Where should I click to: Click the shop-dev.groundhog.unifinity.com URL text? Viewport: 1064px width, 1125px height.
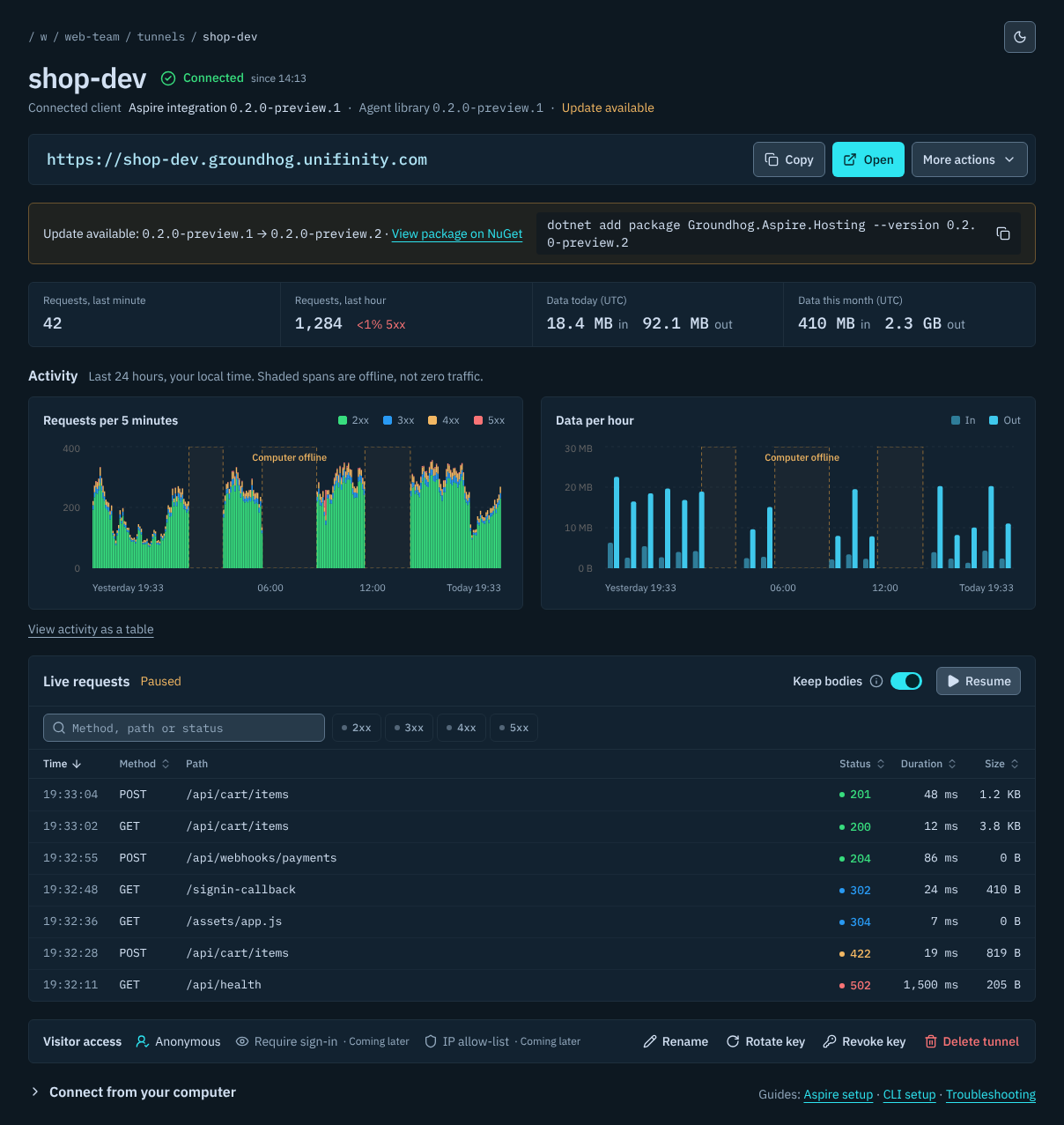pyautogui.click(x=237, y=159)
